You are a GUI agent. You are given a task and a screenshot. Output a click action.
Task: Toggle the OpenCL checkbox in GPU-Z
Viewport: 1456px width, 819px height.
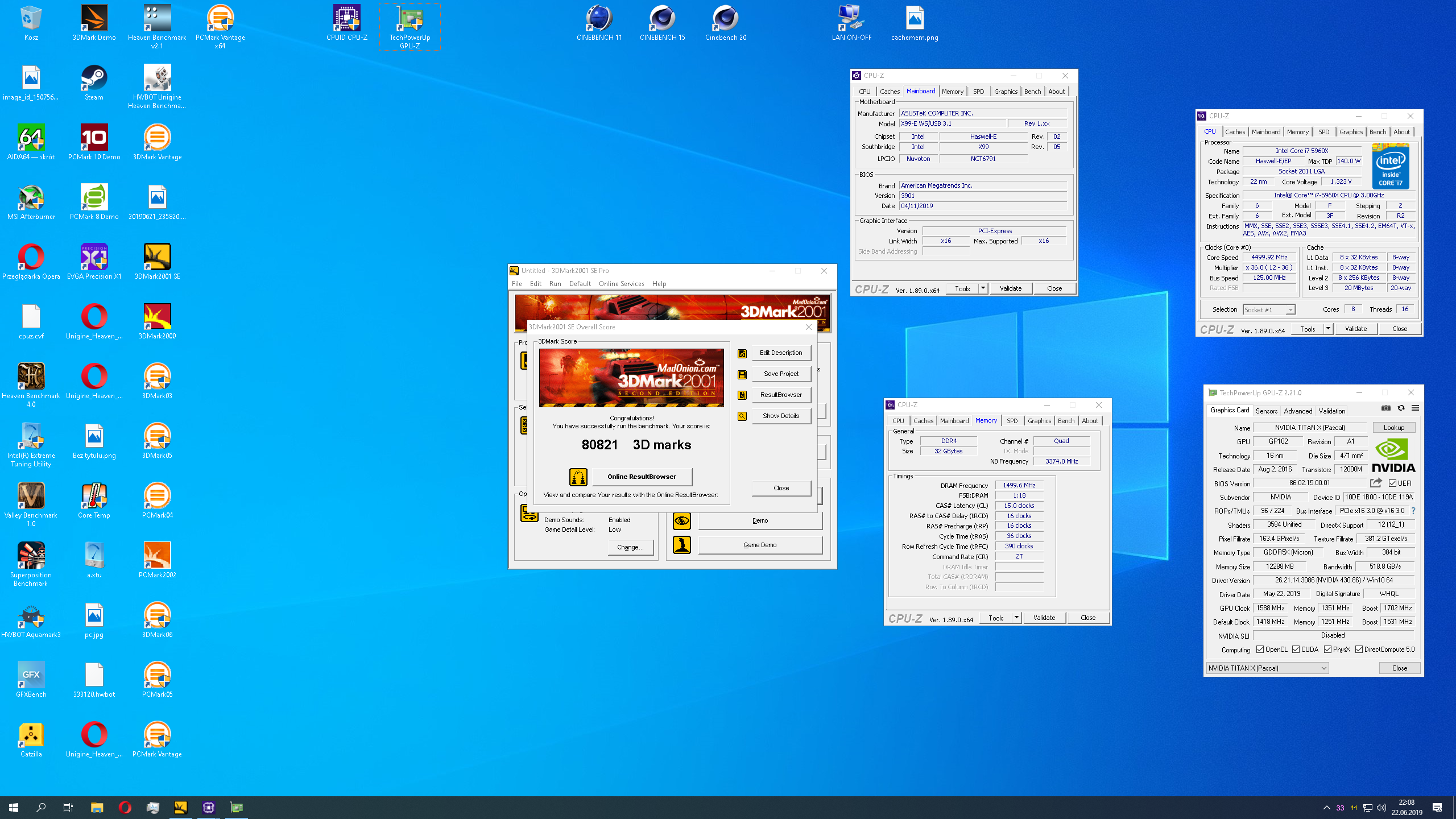(1260, 650)
